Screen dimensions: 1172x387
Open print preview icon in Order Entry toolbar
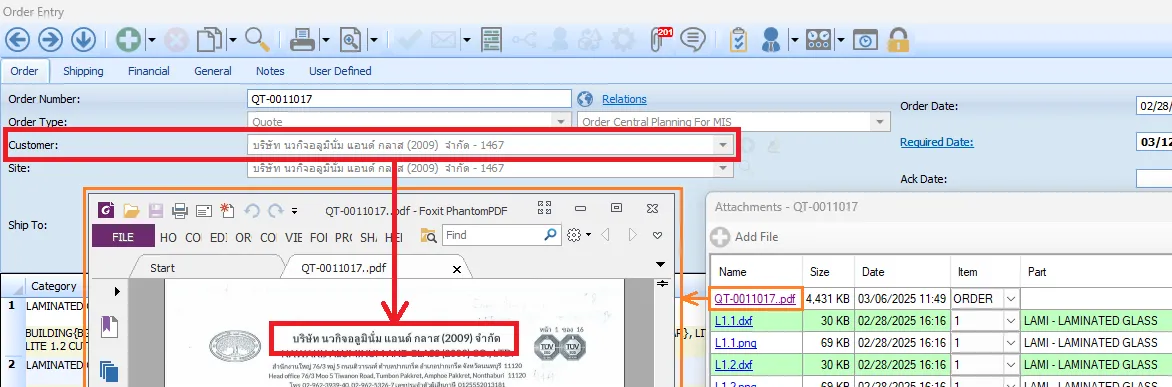point(351,39)
